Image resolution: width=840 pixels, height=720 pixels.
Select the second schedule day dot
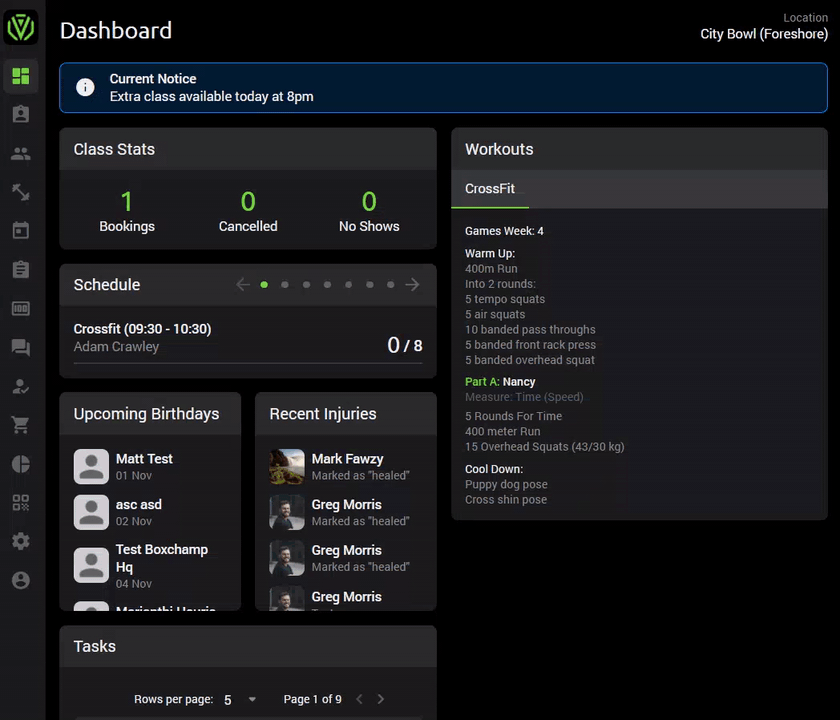click(285, 284)
